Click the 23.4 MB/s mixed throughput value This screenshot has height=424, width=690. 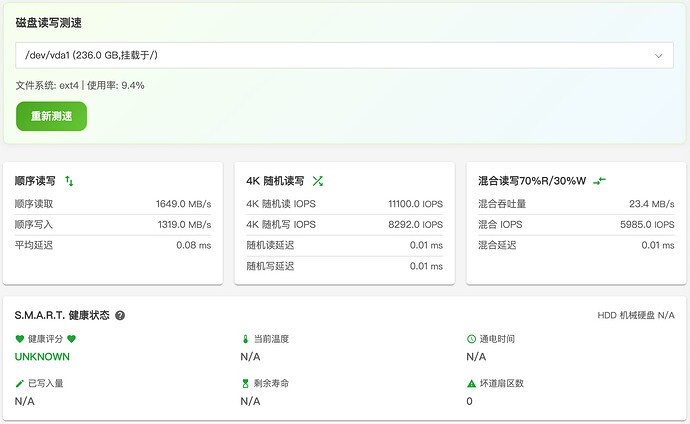652,204
